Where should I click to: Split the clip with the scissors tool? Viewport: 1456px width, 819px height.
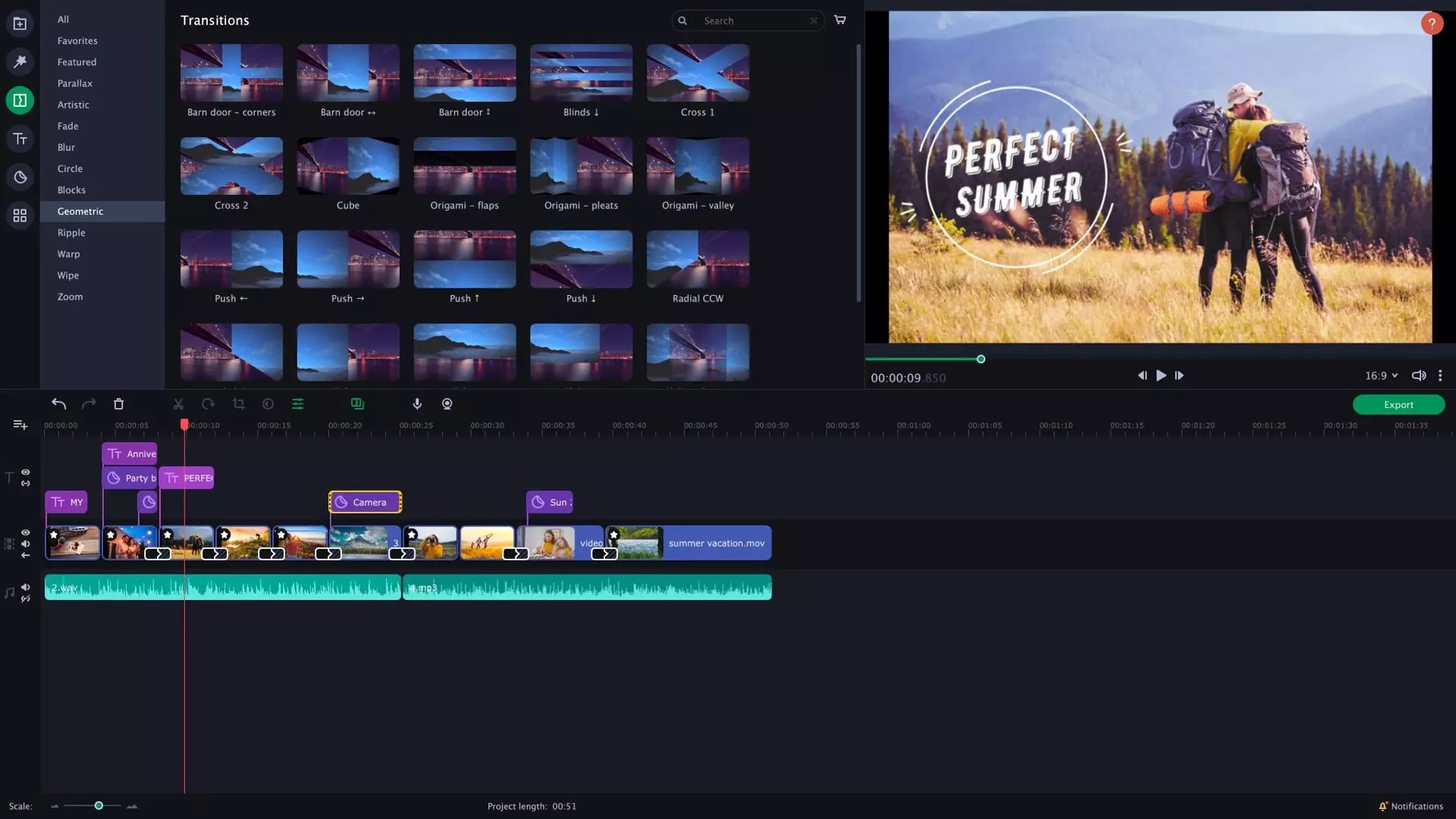(x=178, y=403)
